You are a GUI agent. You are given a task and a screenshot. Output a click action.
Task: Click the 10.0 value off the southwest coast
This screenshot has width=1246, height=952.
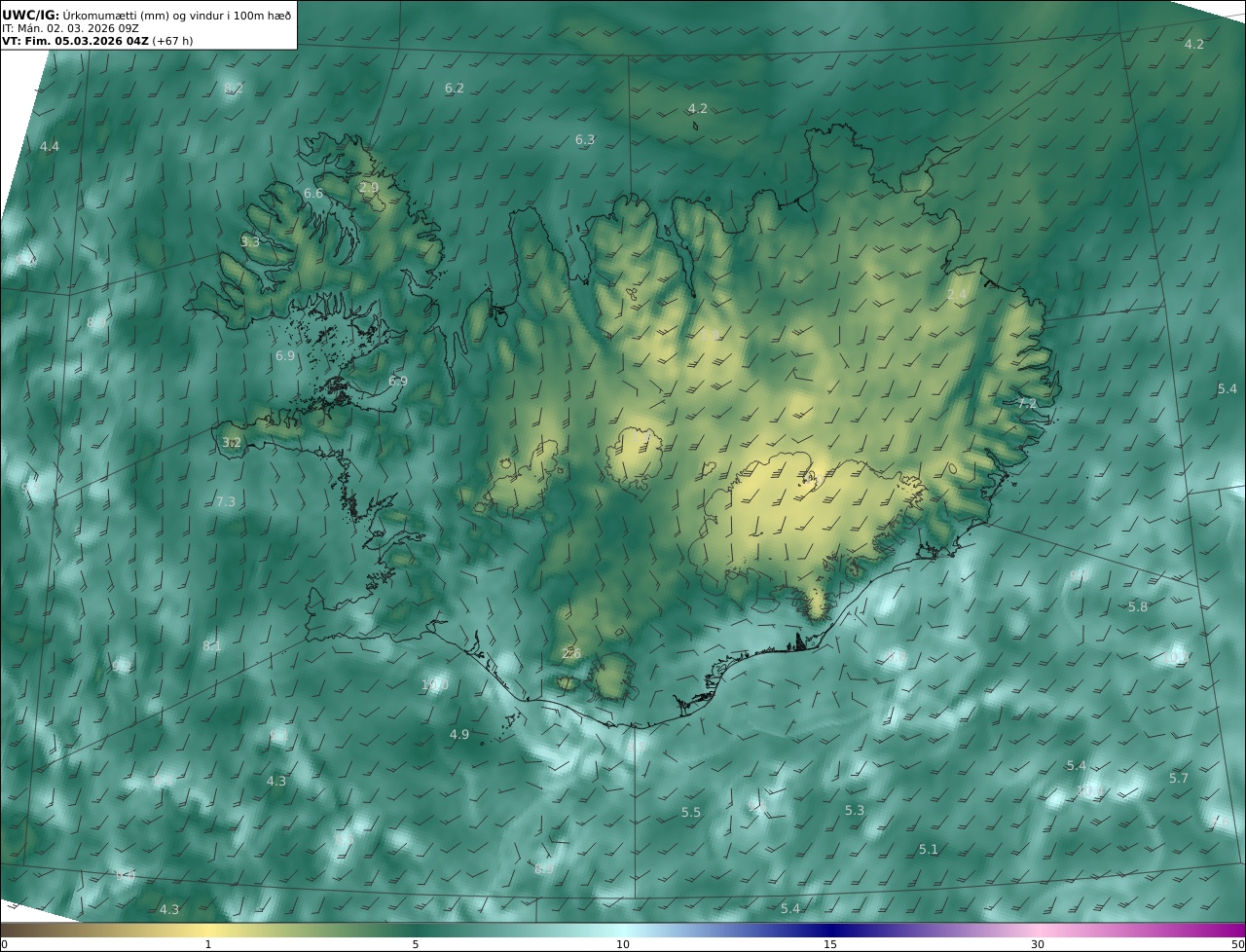[x=434, y=685]
